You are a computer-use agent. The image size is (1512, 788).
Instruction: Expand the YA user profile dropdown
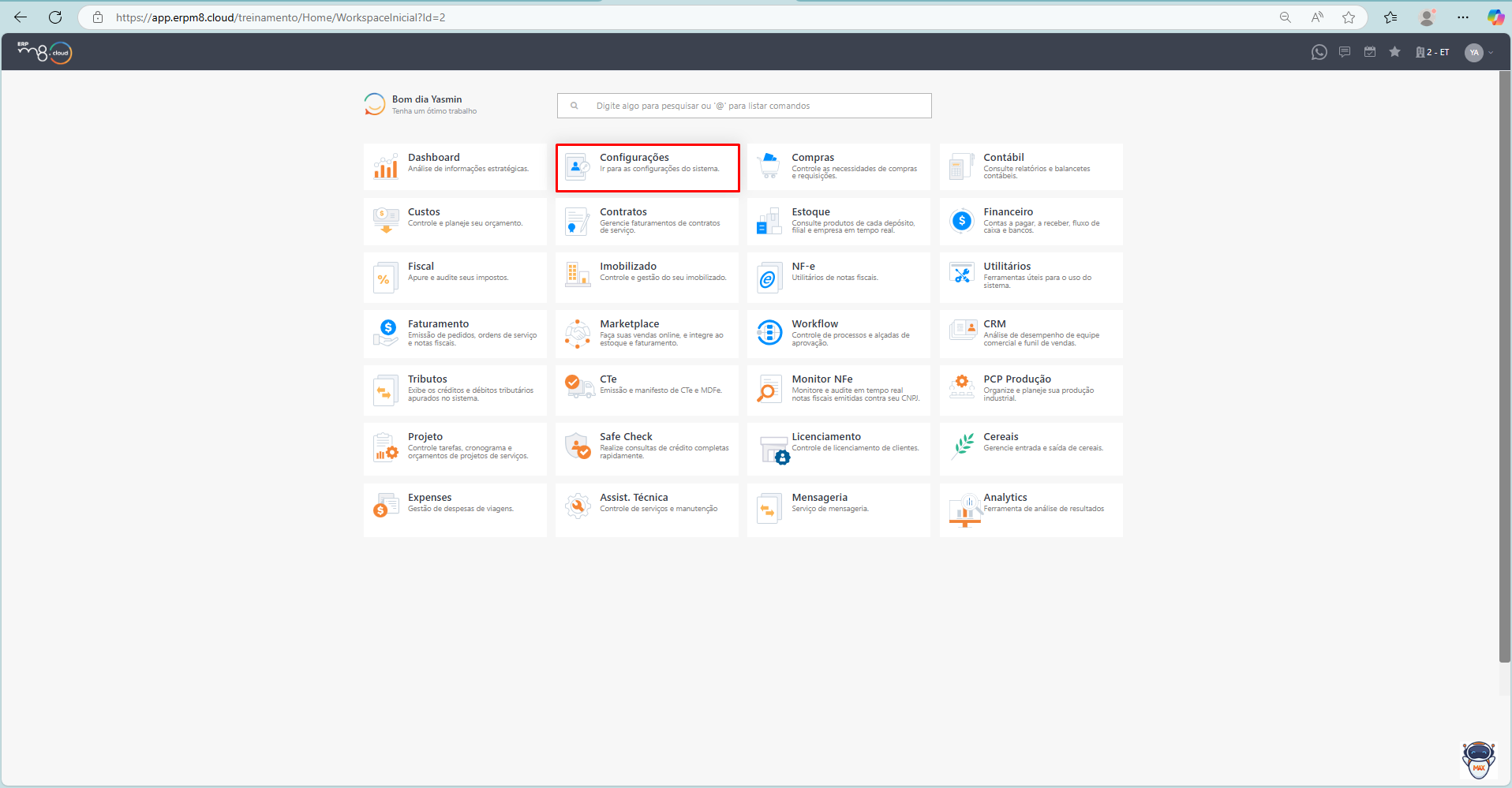(x=1479, y=53)
